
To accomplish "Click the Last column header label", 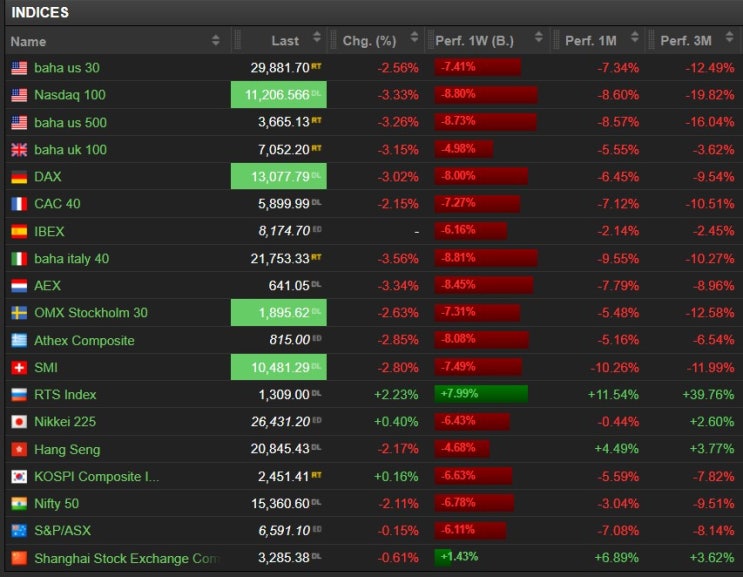I will point(285,41).
